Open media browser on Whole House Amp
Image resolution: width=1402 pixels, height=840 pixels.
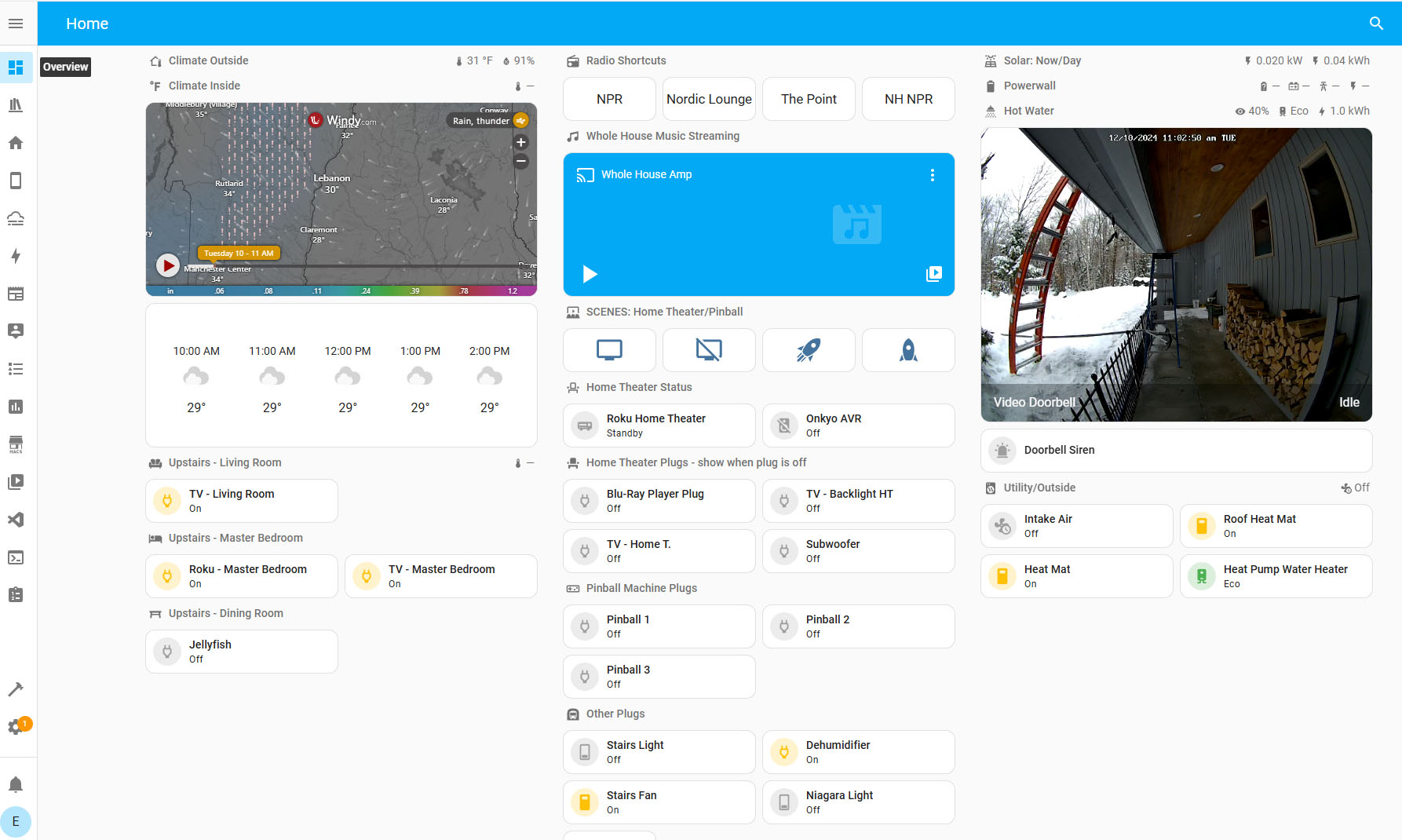click(x=933, y=274)
